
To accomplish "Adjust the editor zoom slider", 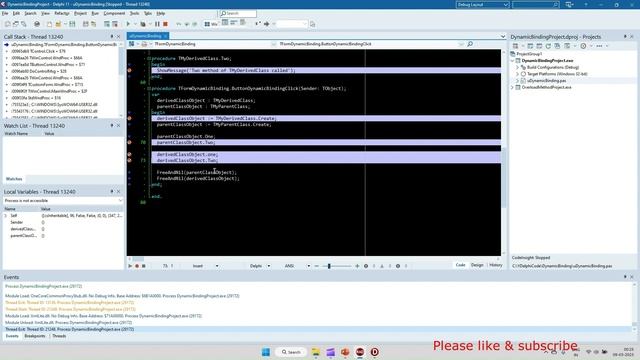I will click(x=329, y=266).
